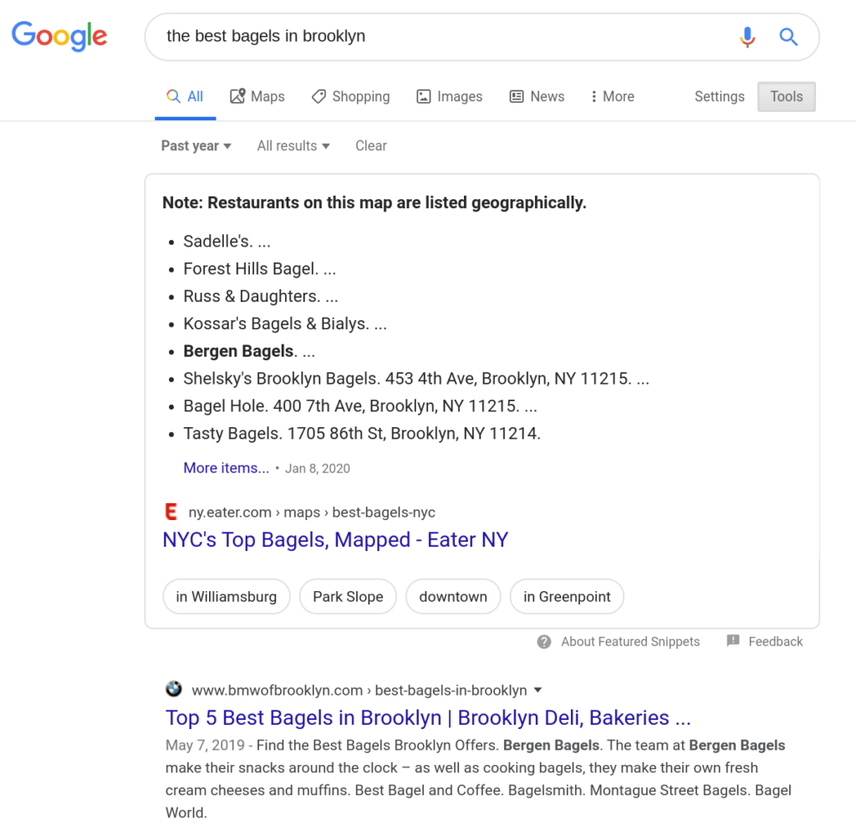Select the Park Slope suggestion chip
The width and height of the screenshot is (856, 836).
coord(347,596)
